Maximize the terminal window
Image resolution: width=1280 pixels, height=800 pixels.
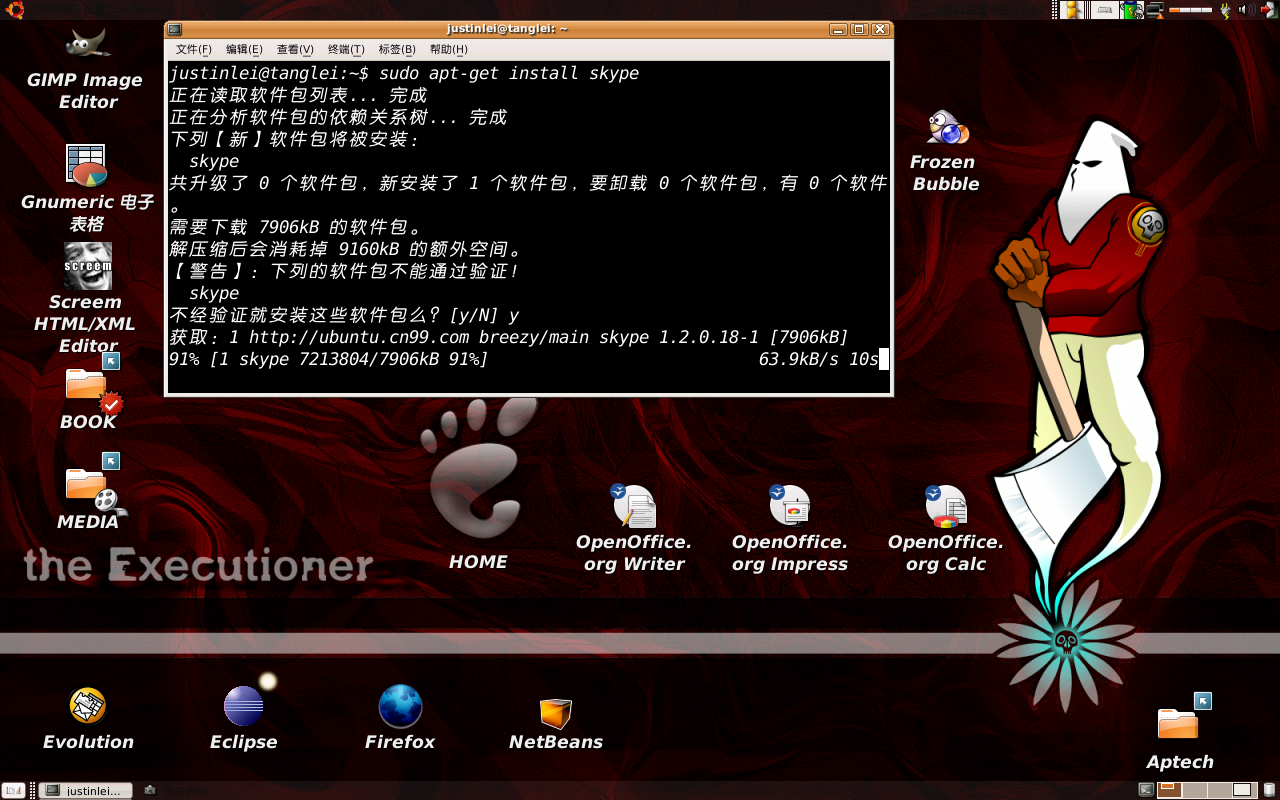(858, 29)
